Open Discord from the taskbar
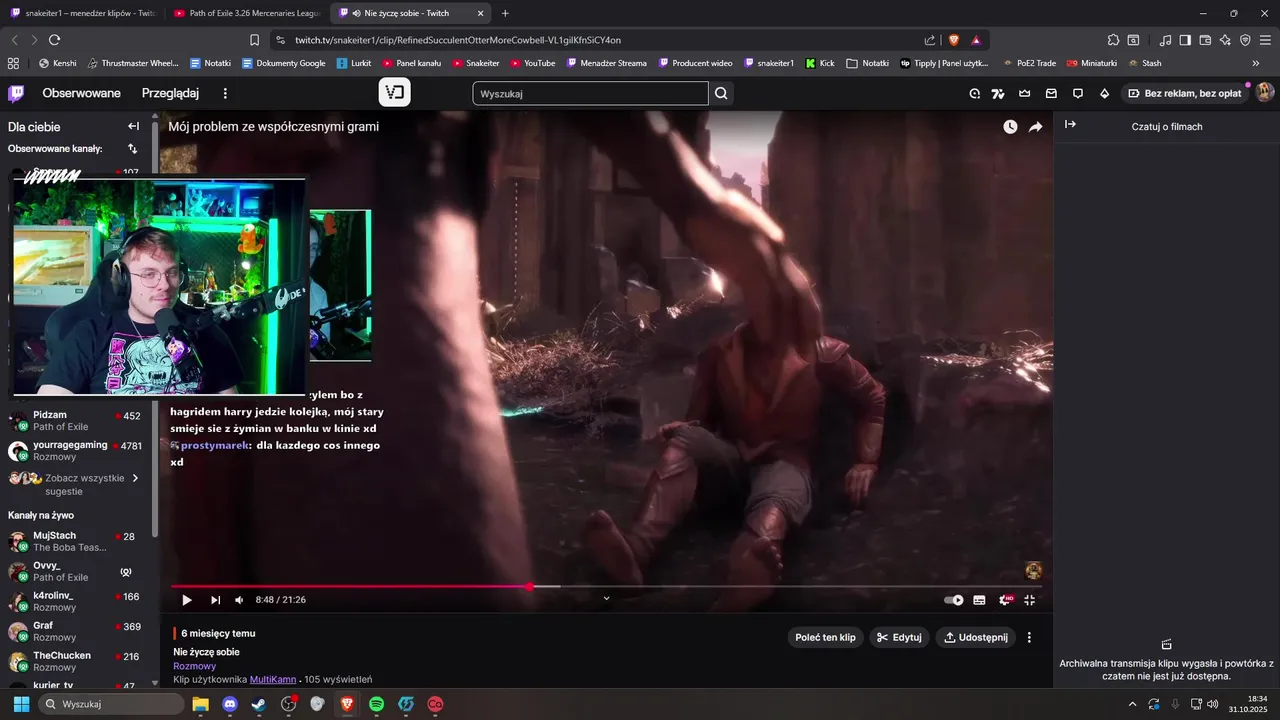The height and width of the screenshot is (720, 1280). [x=229, y=704]
